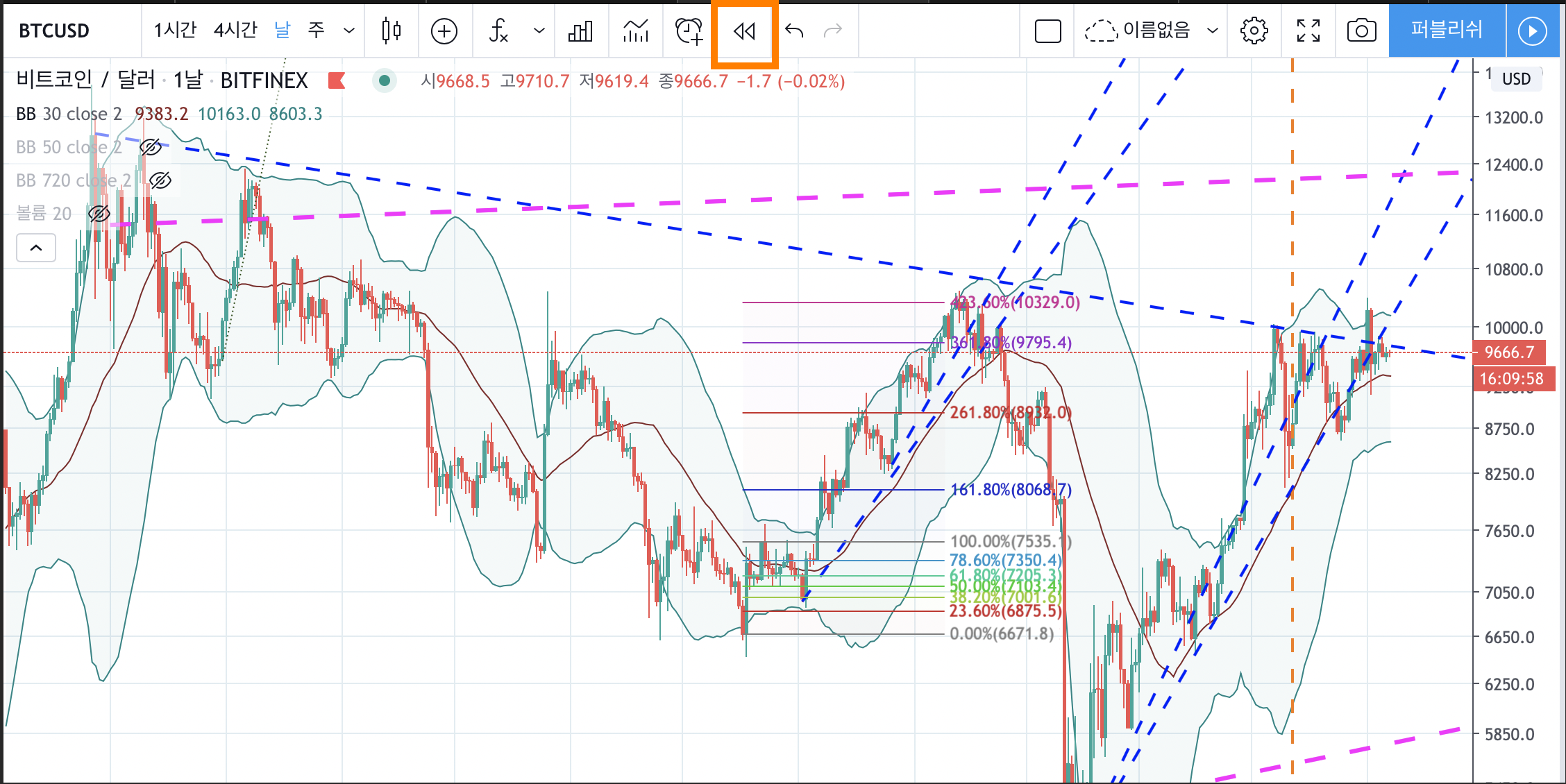
Task: Show the hidden BB 720 indicator
Action: [160, 180]
